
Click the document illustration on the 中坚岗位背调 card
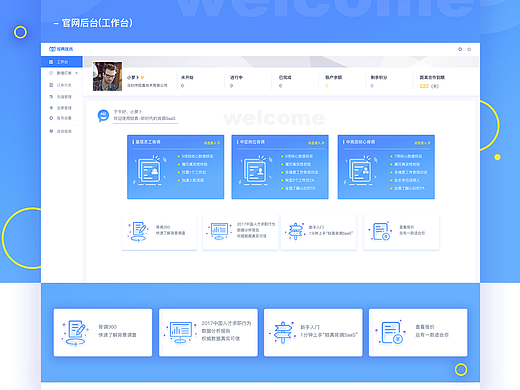pyautogui.click(x=255, y=170)
